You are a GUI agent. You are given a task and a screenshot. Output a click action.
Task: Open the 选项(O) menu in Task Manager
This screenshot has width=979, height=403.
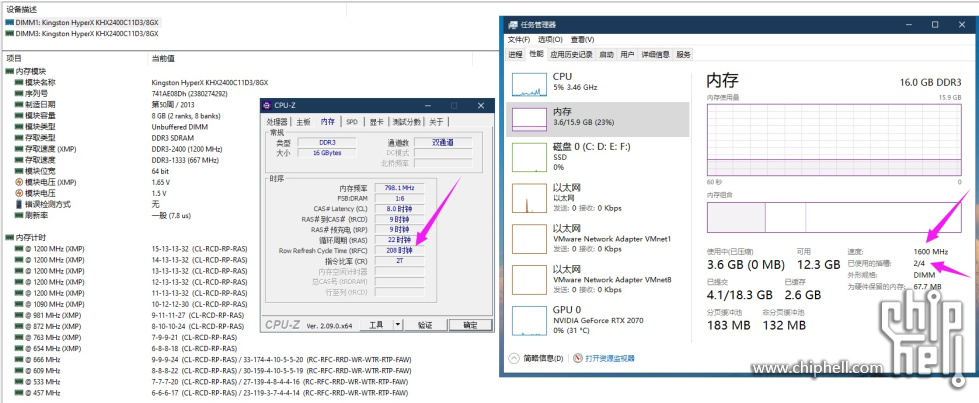[550, 39]
